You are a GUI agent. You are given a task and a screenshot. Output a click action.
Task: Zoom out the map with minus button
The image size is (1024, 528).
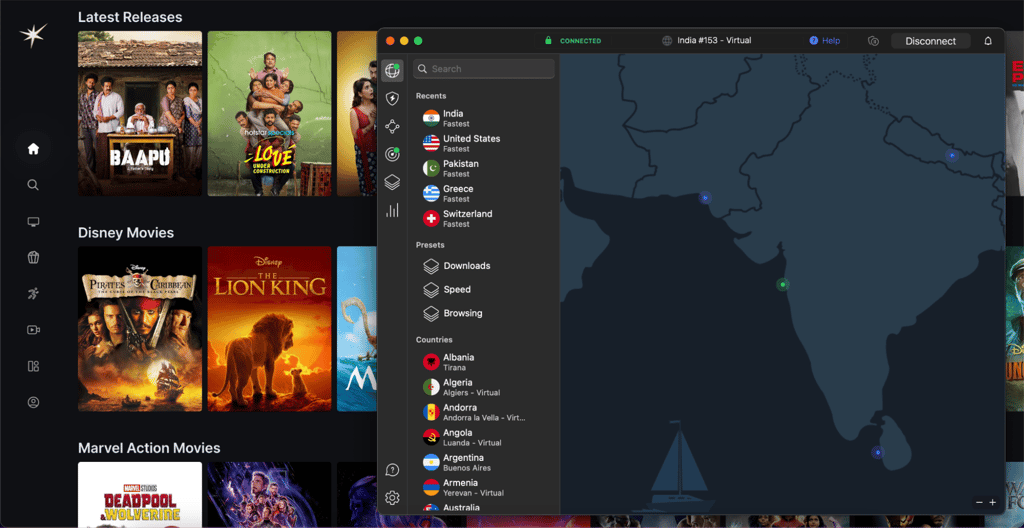coord(979,503)
